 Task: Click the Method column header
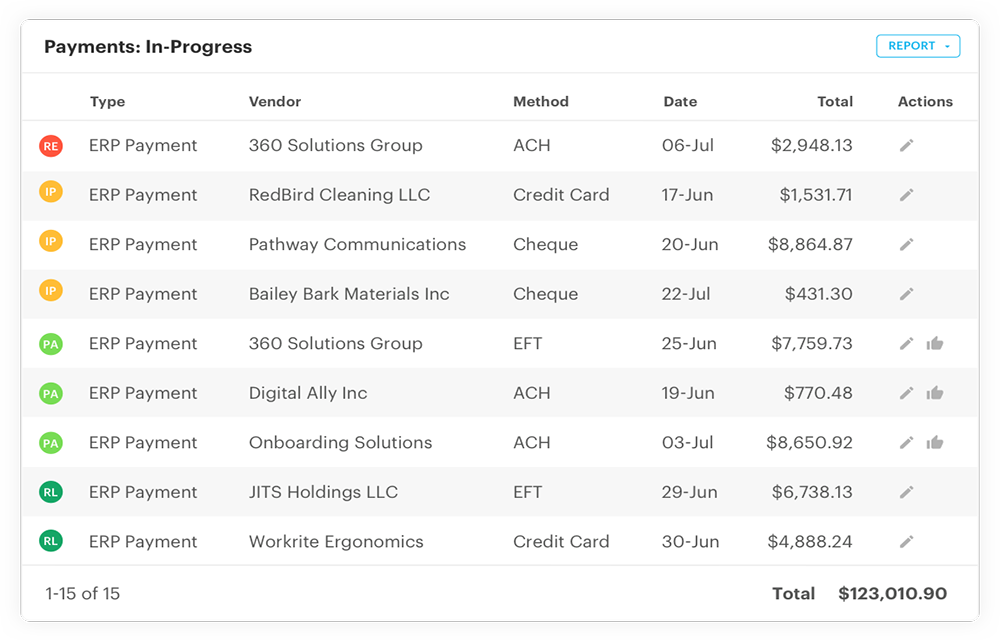click(x=541, y=102)
